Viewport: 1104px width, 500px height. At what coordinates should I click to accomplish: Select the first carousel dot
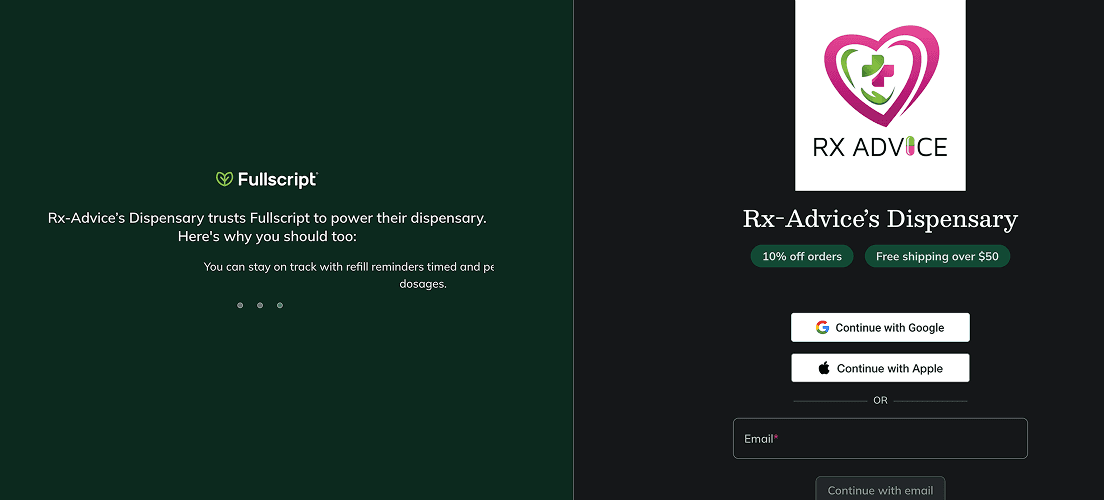tap(240, 305)
